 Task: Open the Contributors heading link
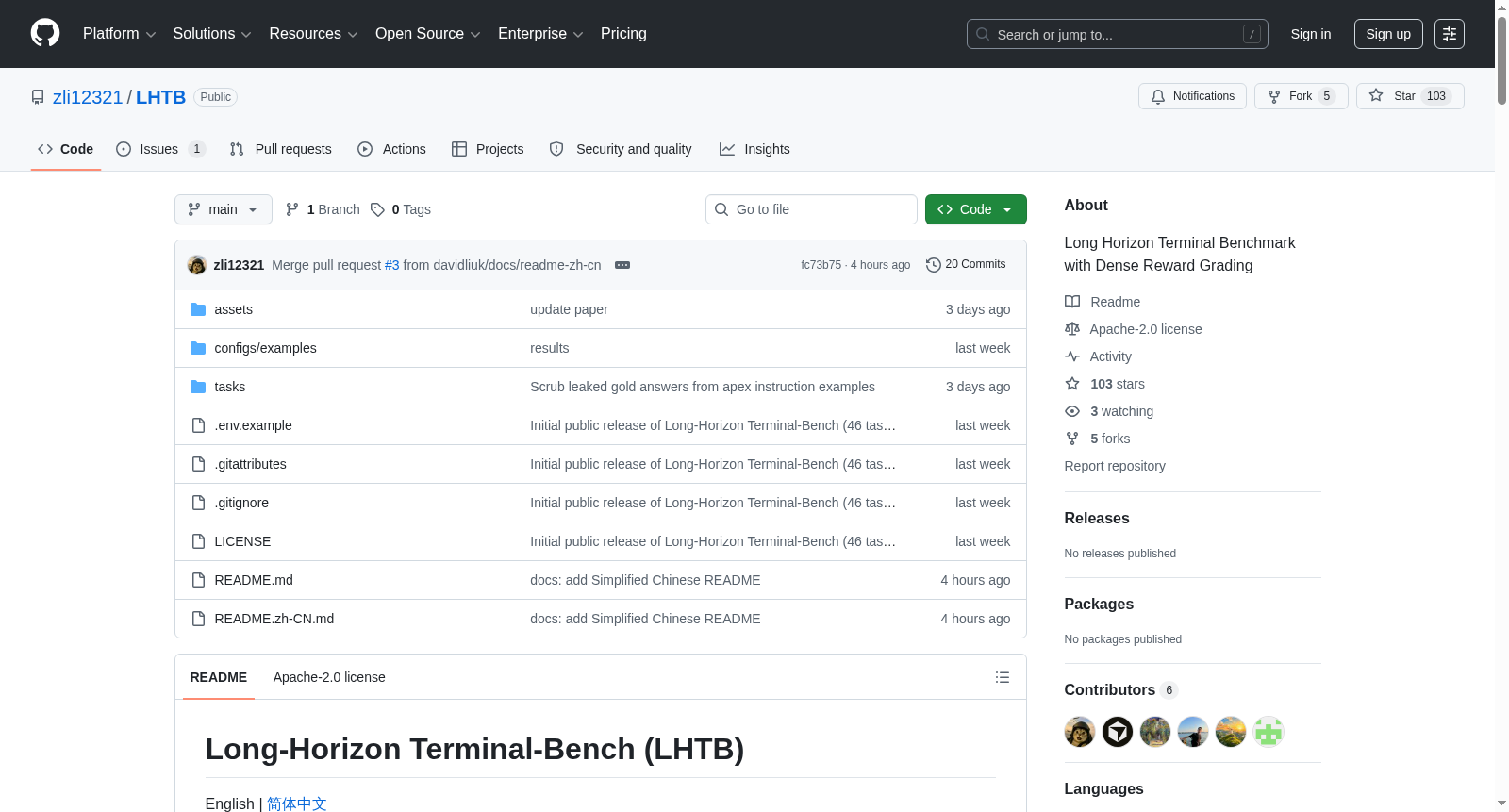(1120, 689)
